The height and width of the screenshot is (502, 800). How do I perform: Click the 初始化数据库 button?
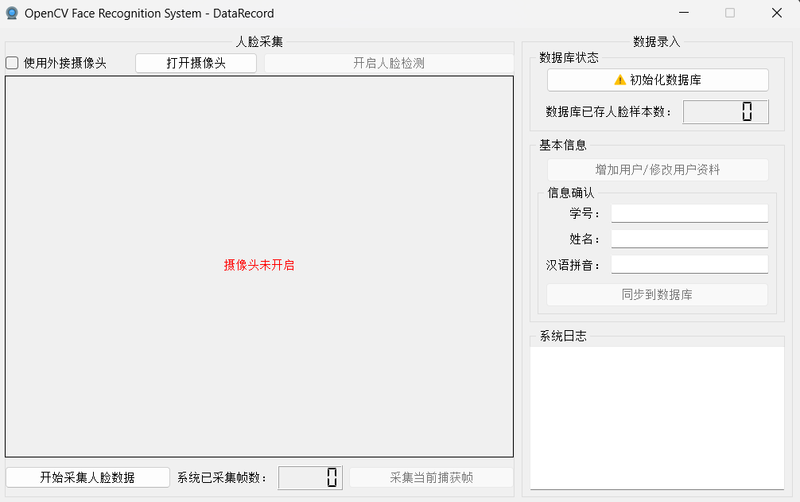point(658,80)
